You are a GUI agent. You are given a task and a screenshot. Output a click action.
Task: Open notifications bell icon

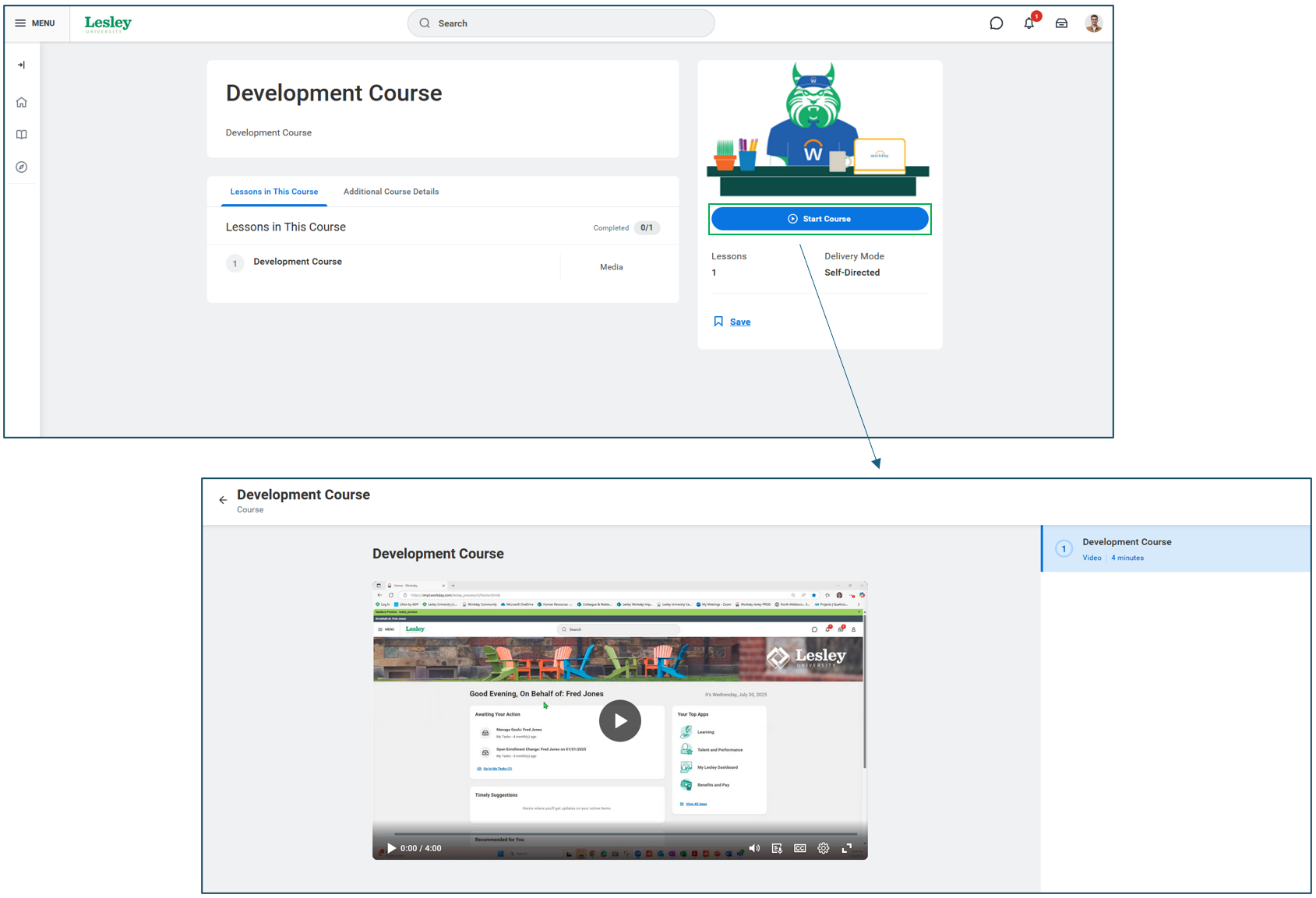click(x=1029, y=23)
